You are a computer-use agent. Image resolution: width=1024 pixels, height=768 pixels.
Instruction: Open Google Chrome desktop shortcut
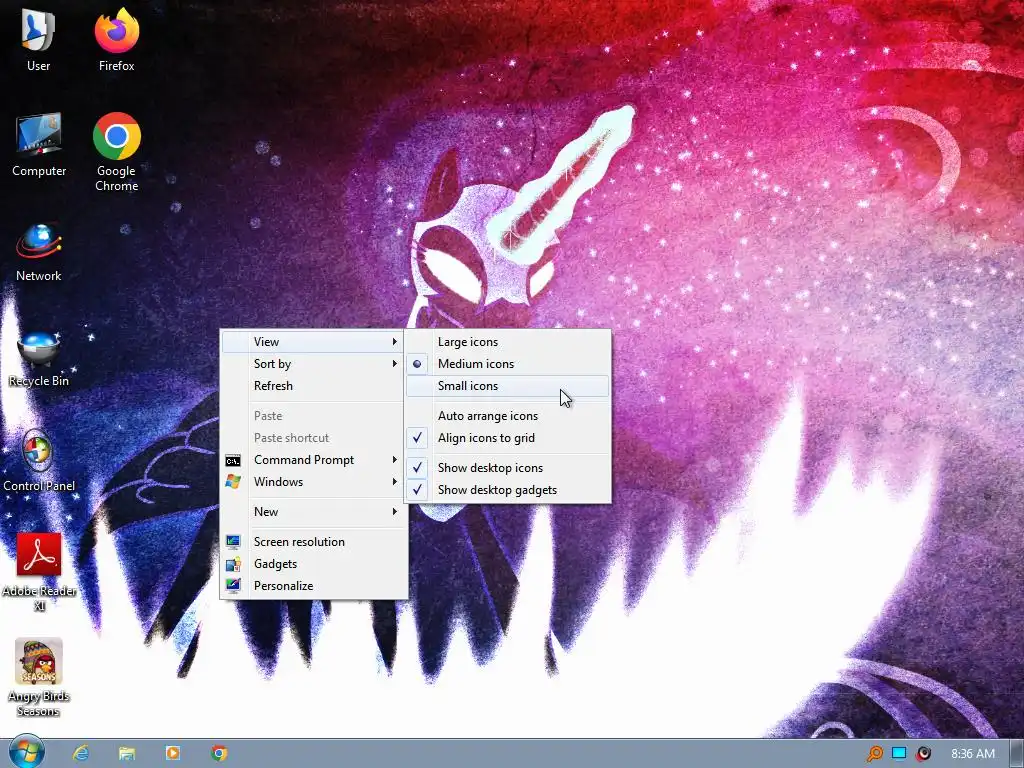coord(116,152)
